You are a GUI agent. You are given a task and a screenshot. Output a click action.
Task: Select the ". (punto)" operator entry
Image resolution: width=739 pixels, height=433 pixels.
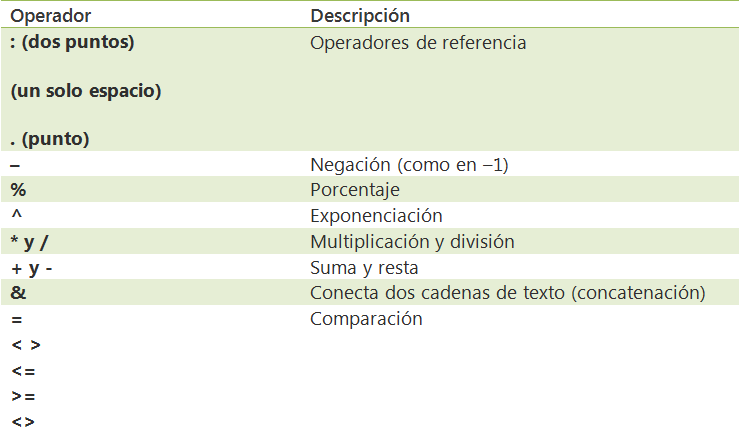50,139
